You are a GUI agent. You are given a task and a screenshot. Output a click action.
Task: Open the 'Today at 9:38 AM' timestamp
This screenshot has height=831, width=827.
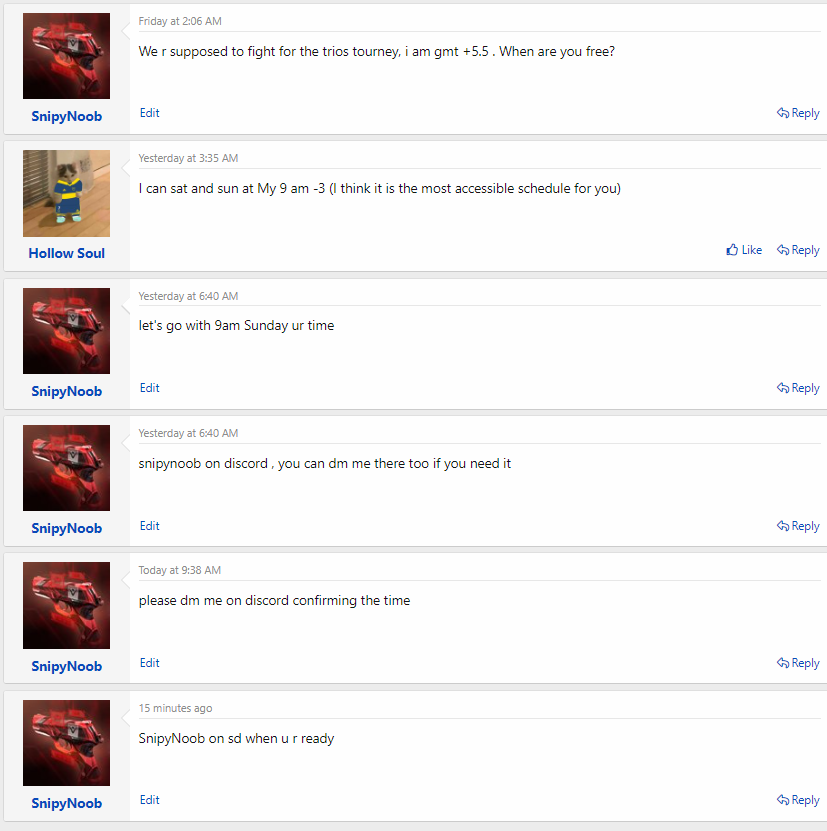tap(180, 570)
